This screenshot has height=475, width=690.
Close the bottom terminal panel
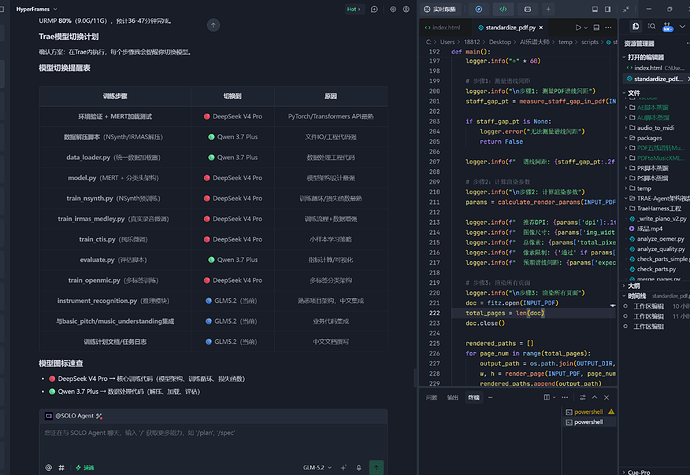pos(607,397)
